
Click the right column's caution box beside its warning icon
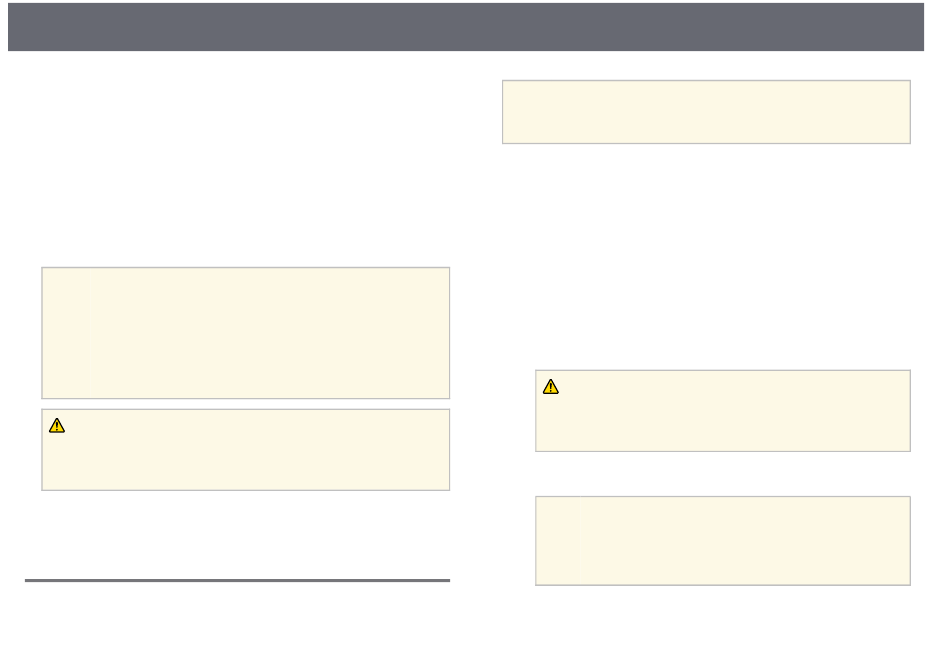723,411
